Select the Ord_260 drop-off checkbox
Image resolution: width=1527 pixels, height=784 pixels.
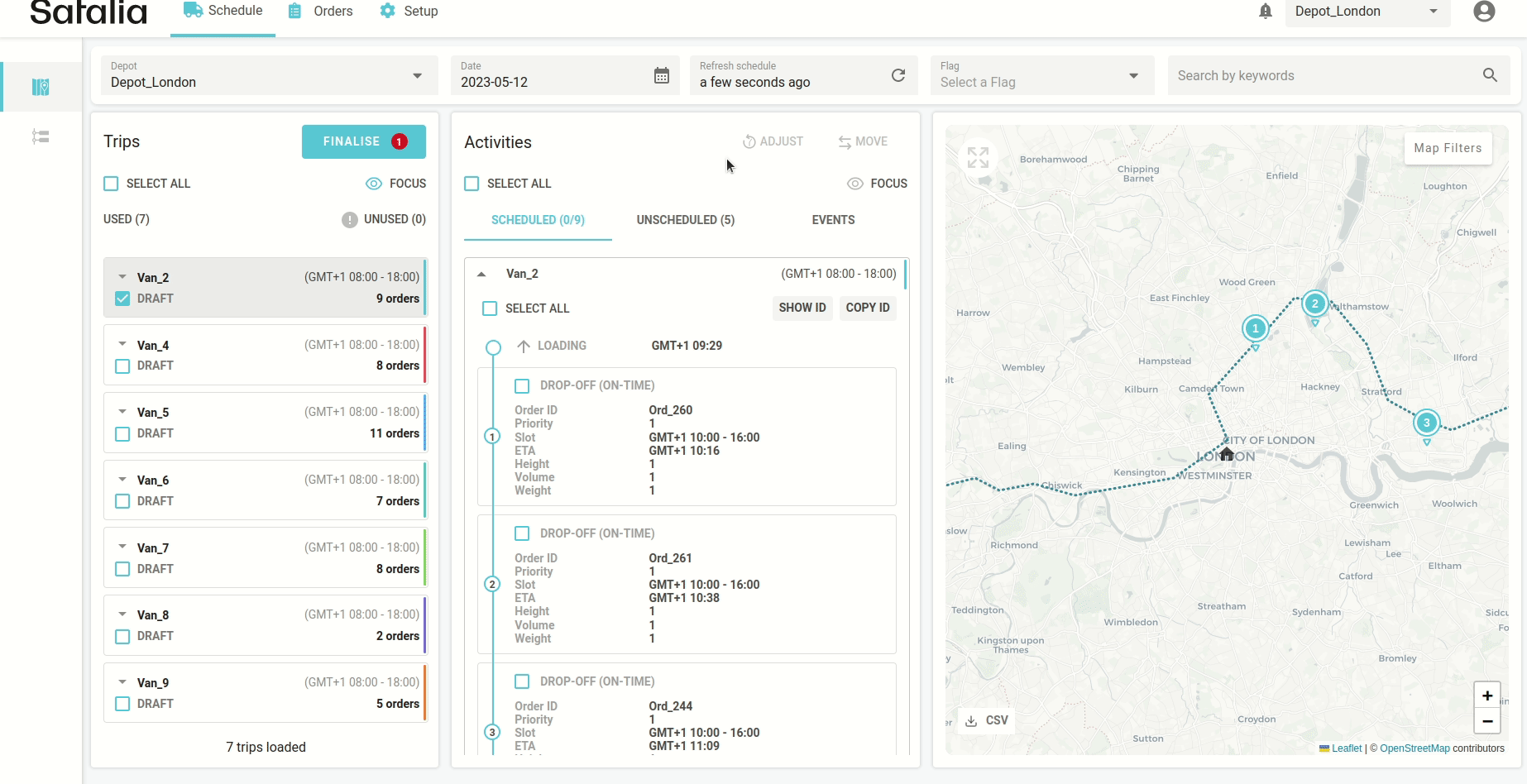coord(522,386)
